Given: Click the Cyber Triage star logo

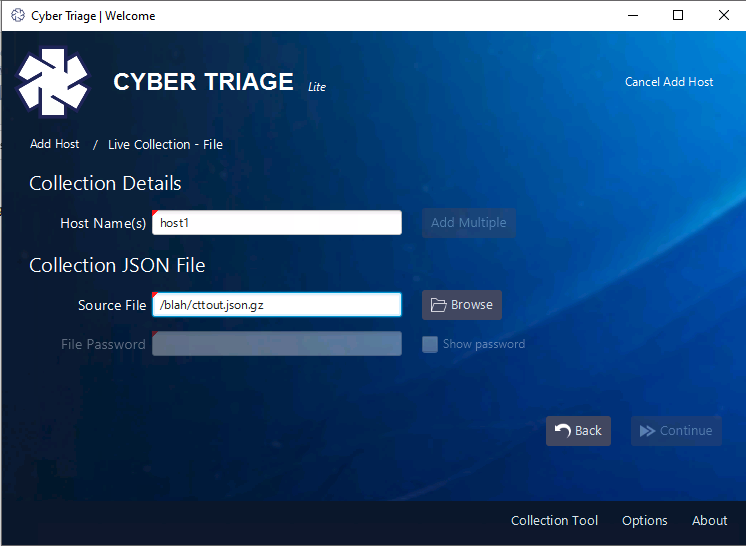Looking at the screenshot, I should (x=53, y=82).
